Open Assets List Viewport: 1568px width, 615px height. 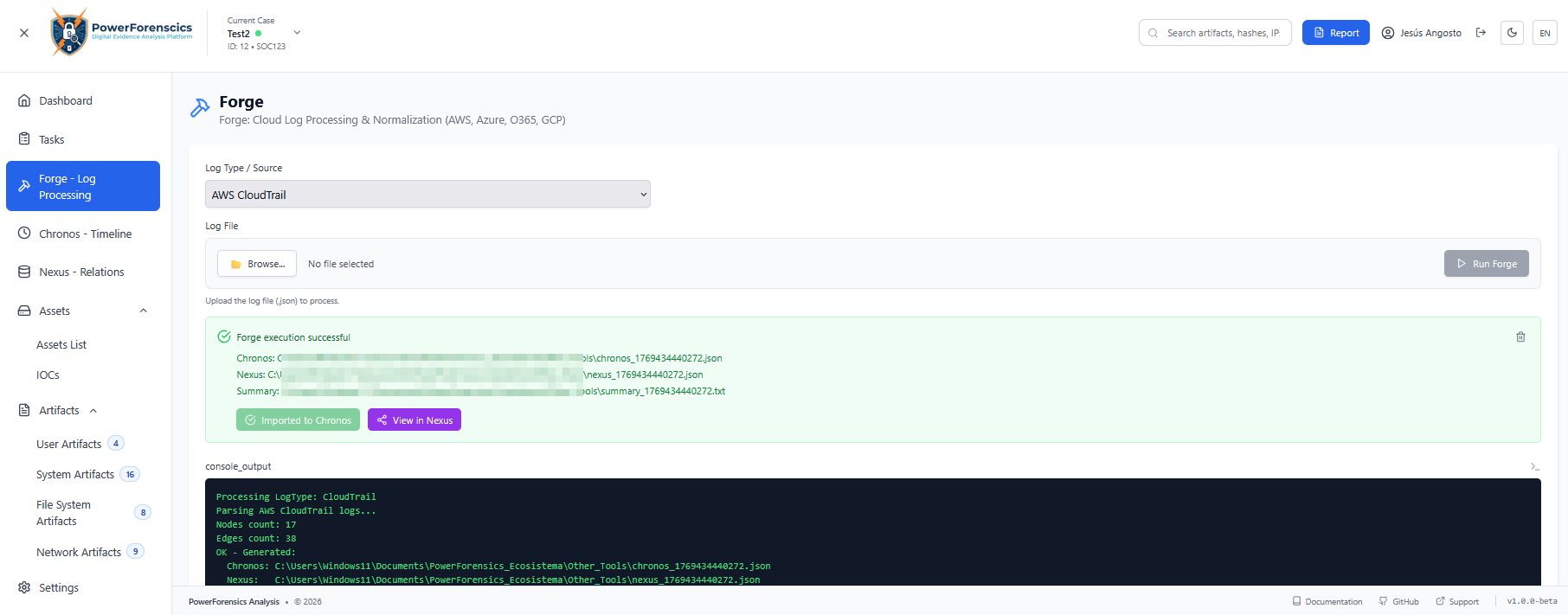point(61,344)
